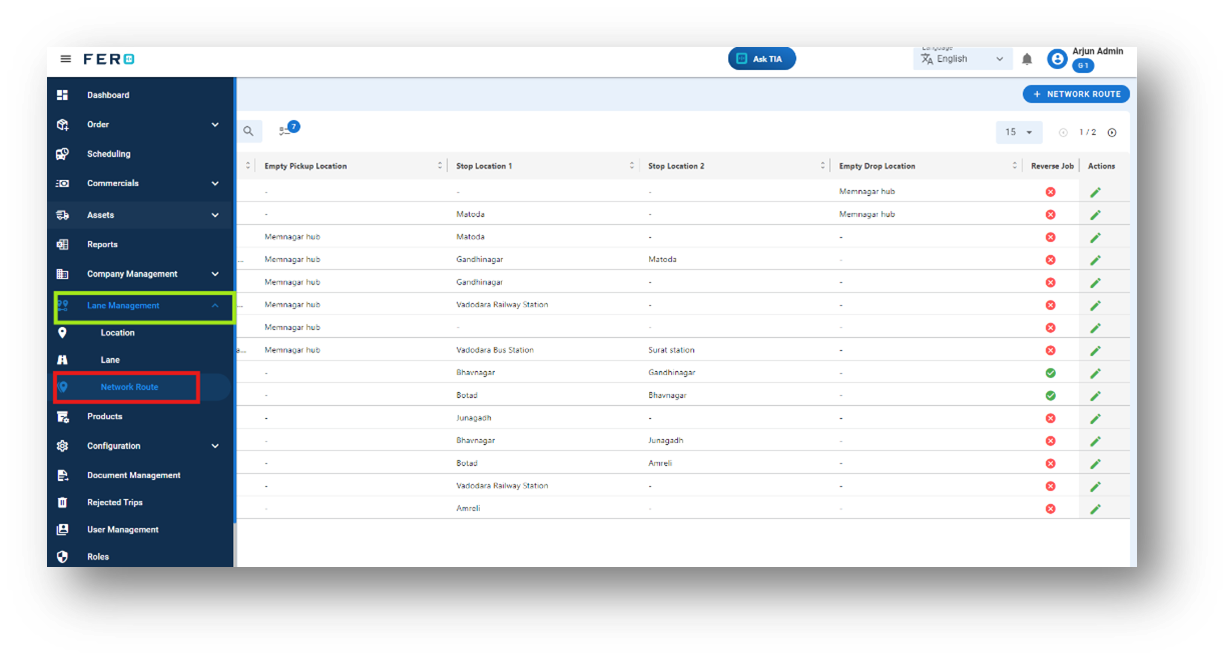The image size is (1232, 662).
Task: Expand the Order menu chevron
Action: [x=215, y=125]
